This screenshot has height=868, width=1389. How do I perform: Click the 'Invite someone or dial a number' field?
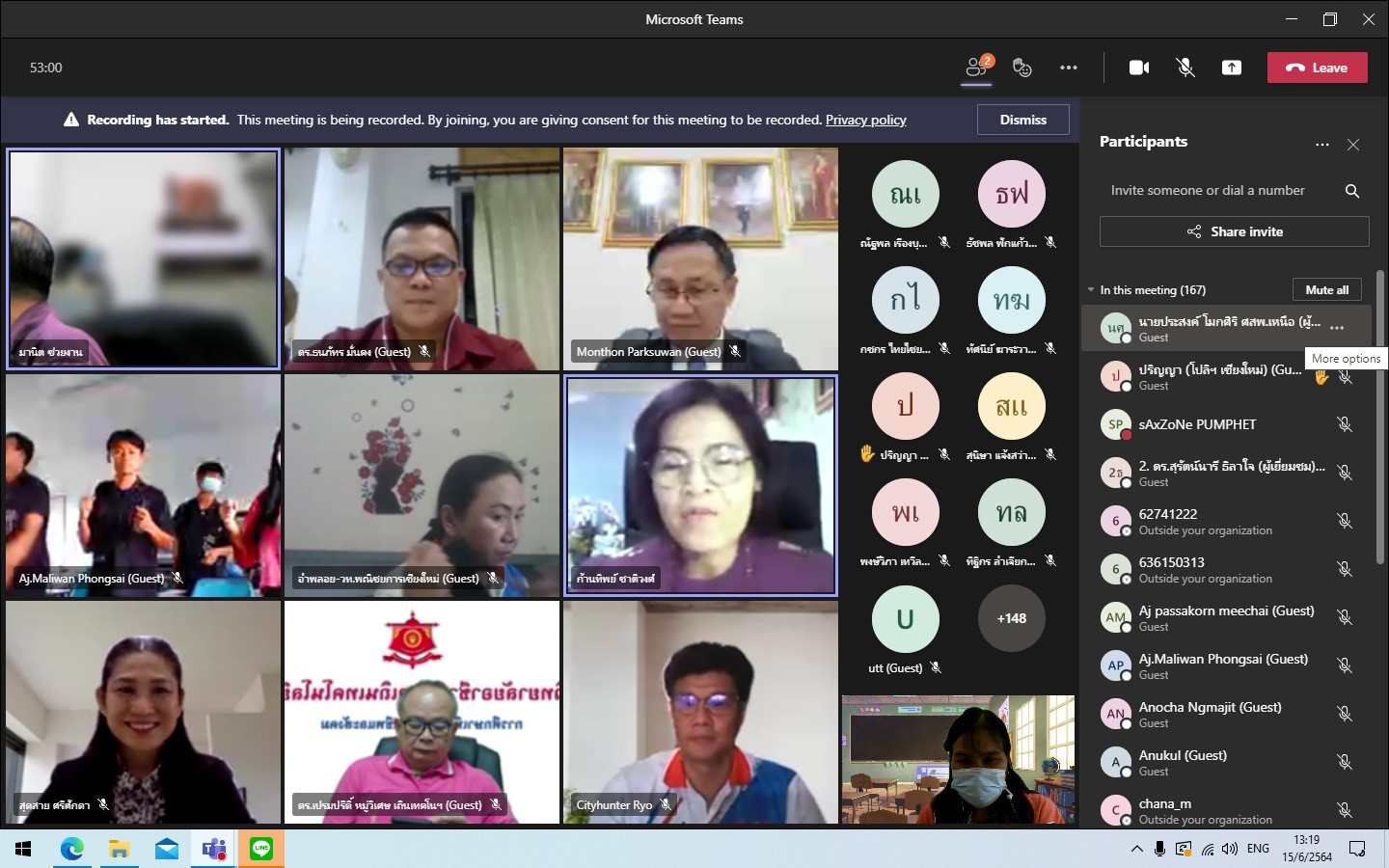[1215, 191]
